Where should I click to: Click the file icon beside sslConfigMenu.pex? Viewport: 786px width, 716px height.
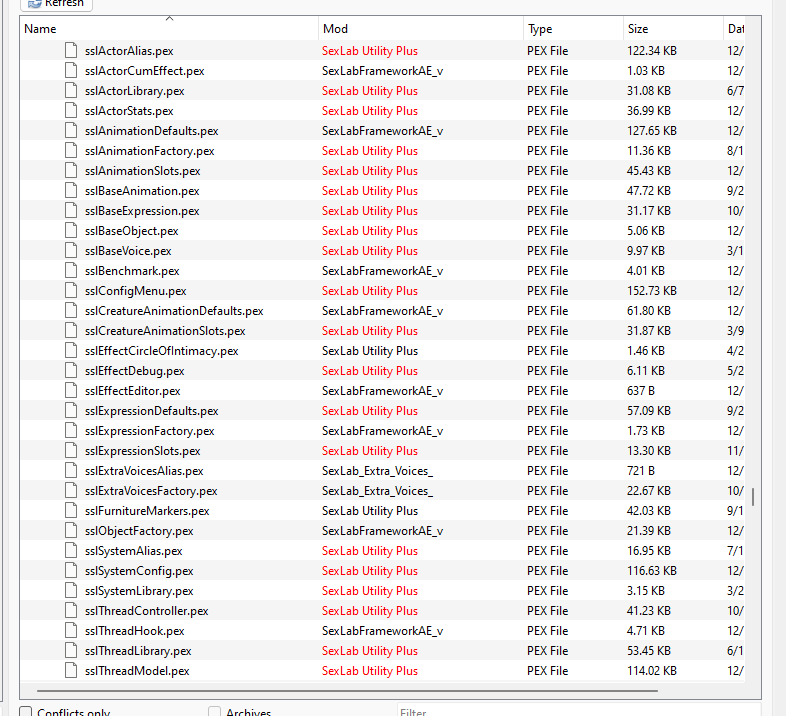coord(71,291)
